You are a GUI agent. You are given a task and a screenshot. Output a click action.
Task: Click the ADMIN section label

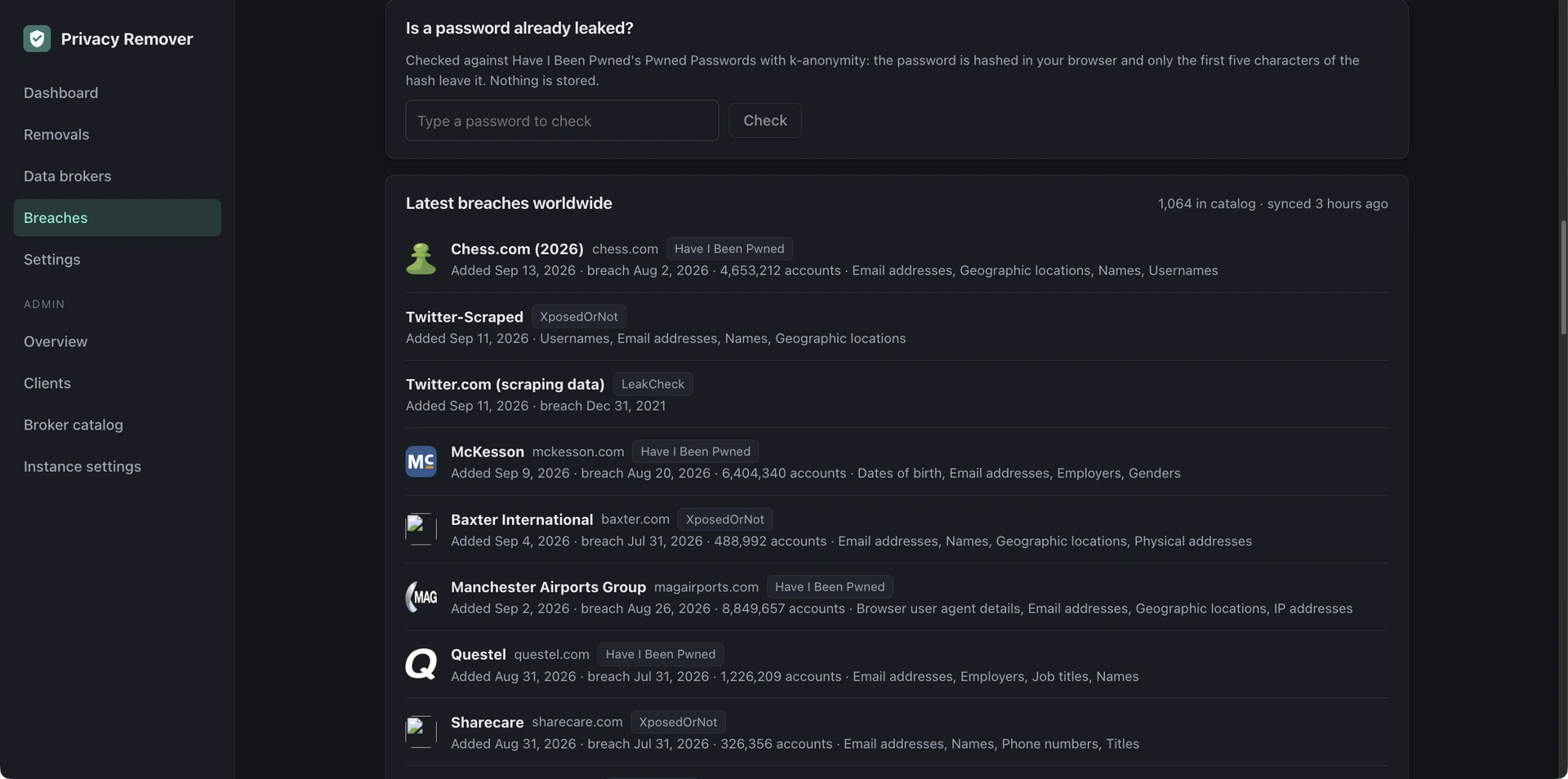44,304
